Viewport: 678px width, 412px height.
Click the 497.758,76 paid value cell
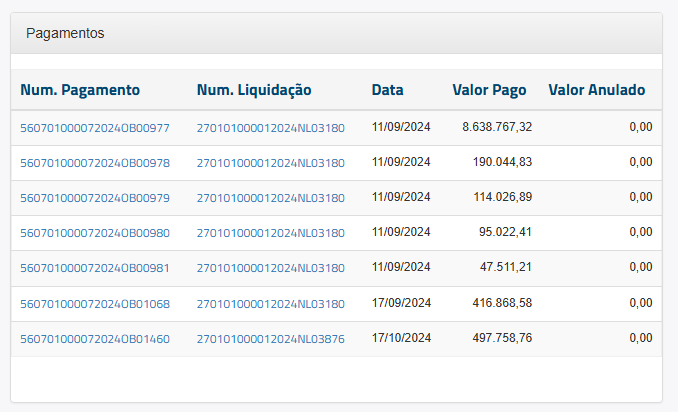(502, 339)
